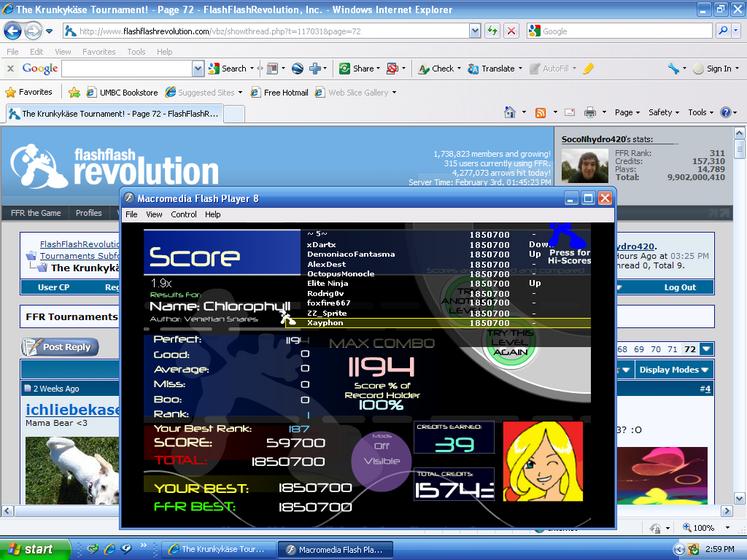Viewport: 747px width, 560px height.
Task: Open the Google toolbar search box dropdown
Action: [198, 69]
